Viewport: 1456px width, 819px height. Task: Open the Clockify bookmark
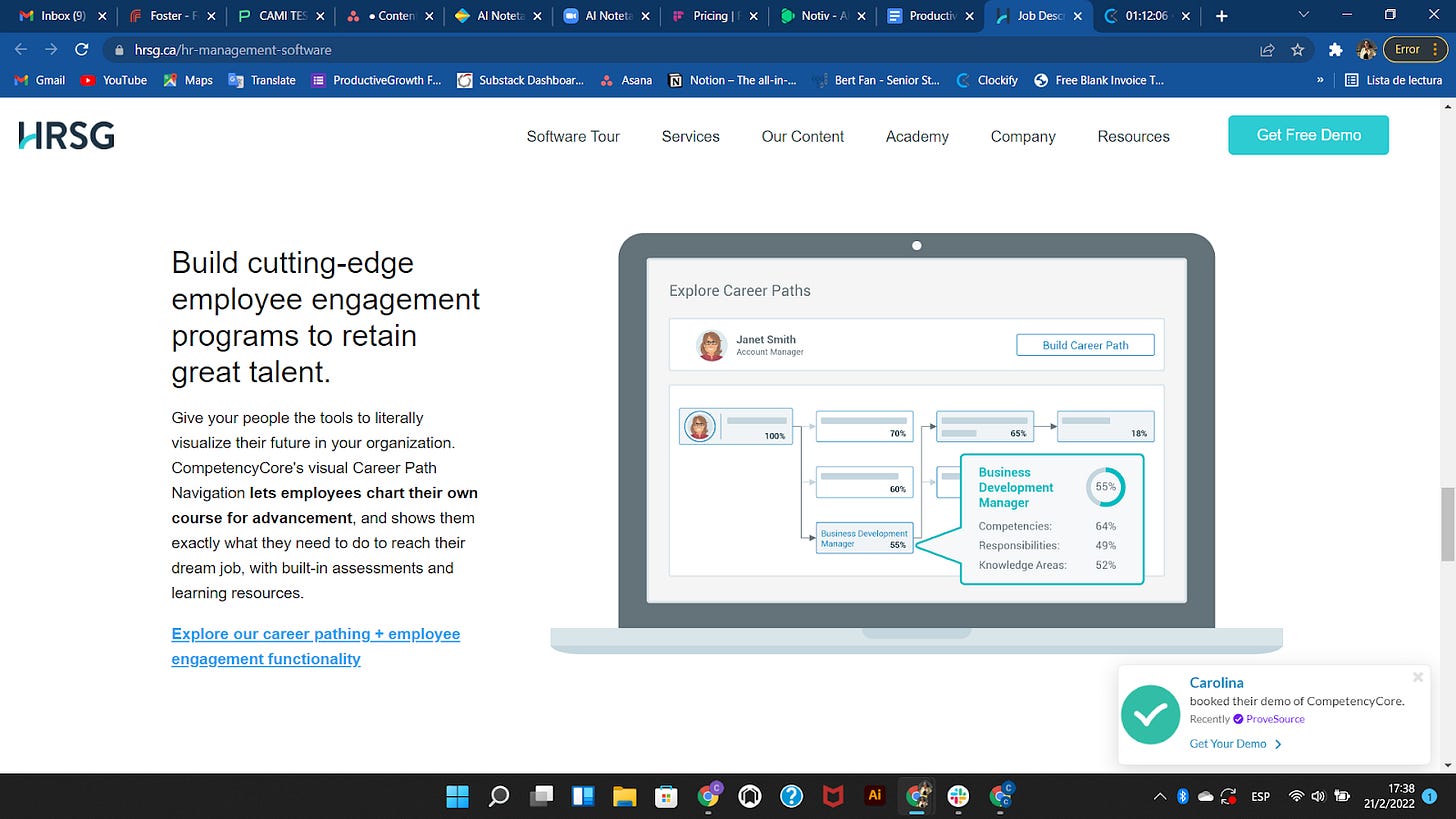[x=986, y=80]
